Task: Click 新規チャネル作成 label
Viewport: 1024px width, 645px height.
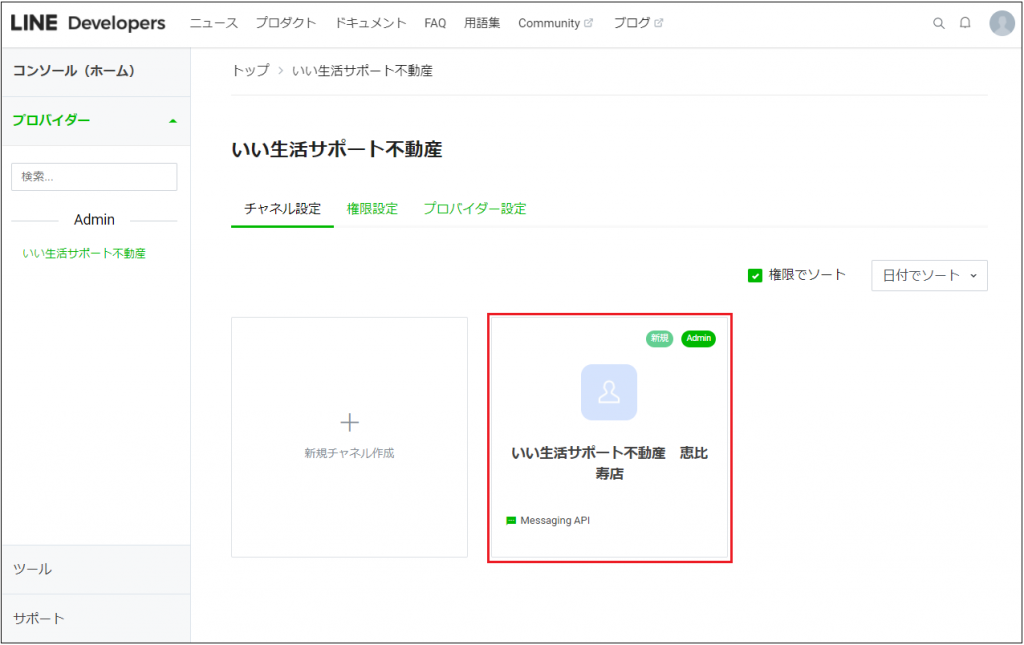Action: click(x=349, y=453)
